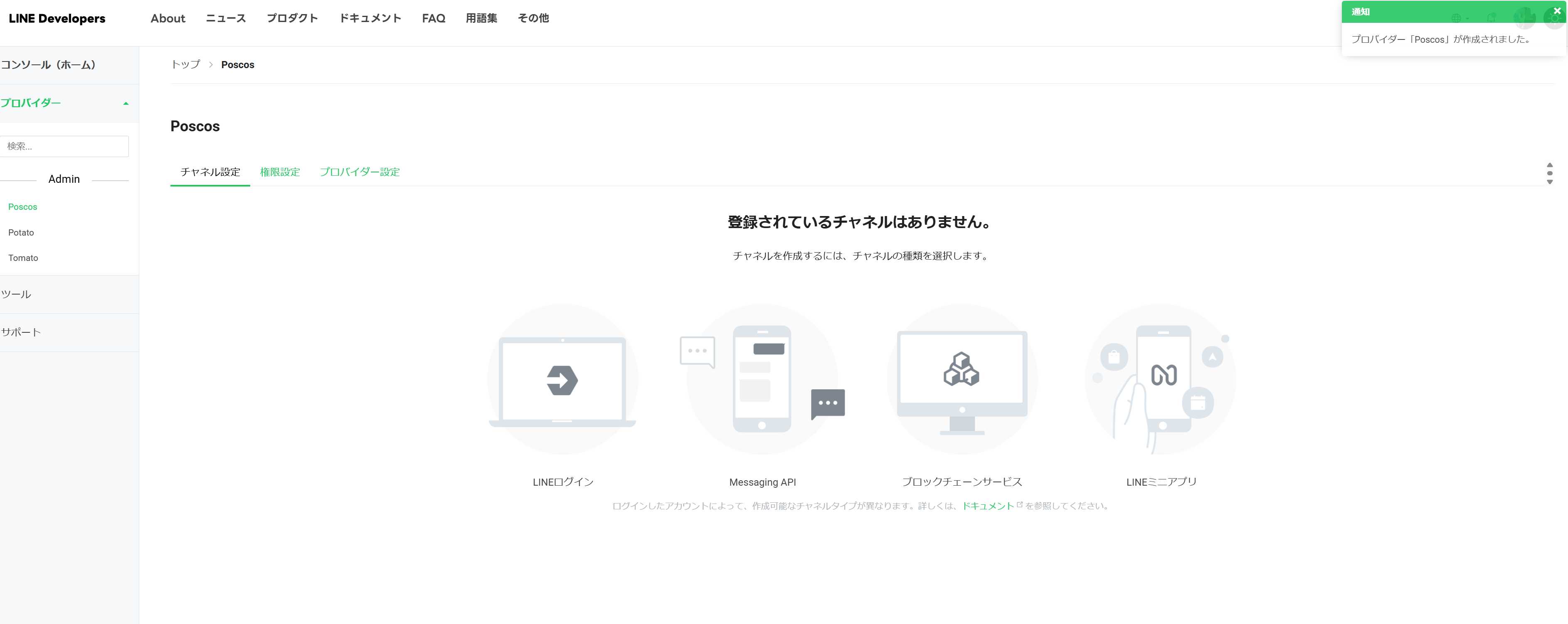Choose the Blockchain Service channel icon
Image resolution: width=1568 pixels, height=624 pixels.
[962, 380]
